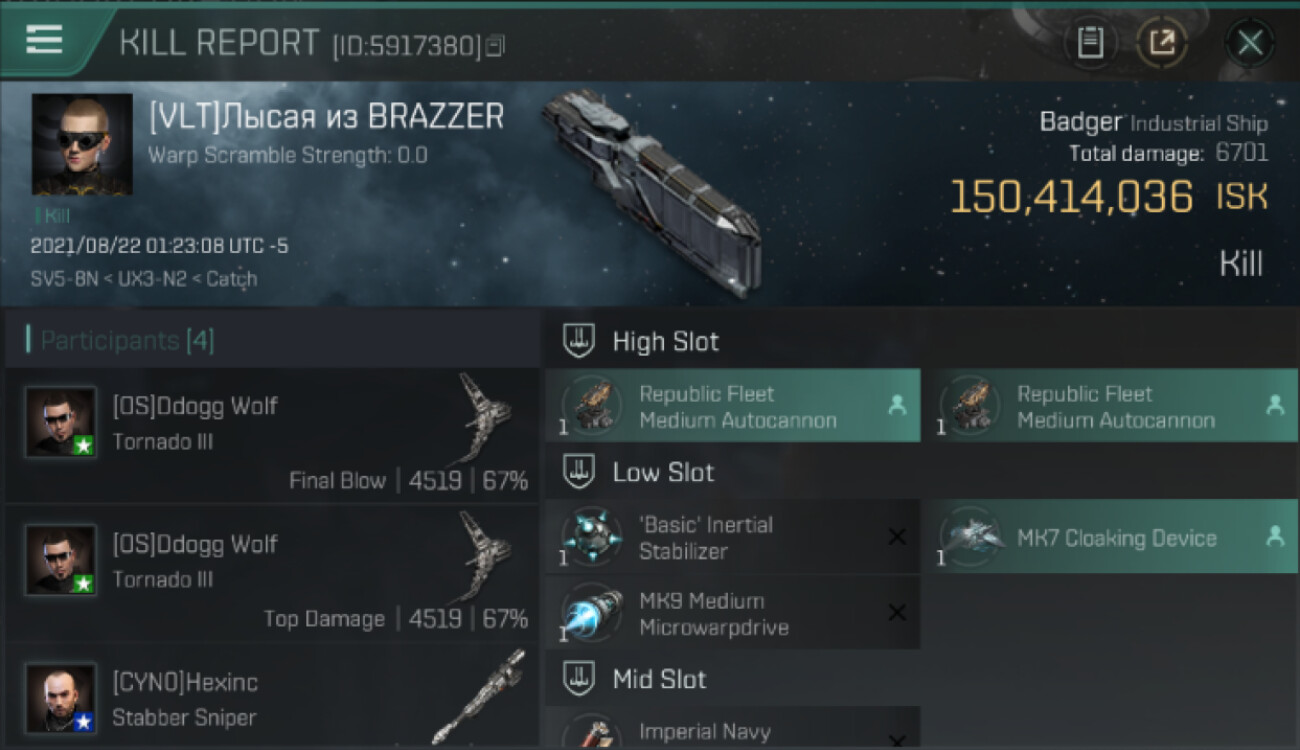The width and height of the screenshot is (1300, 750).
Task: Open Ddogg Wolf Top Damage portrait
Action: tap(61, 561)
